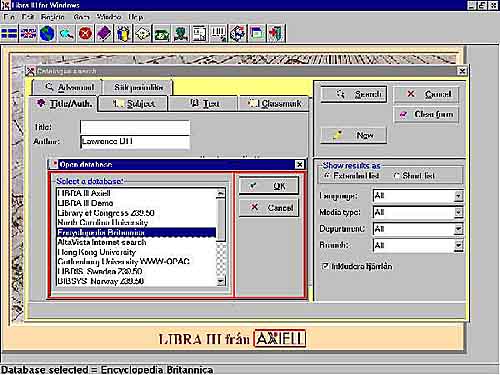Viewport: 500px width, 375px height.
Task: Switch to the Sök periodika tab
Action: click(138, 87)
